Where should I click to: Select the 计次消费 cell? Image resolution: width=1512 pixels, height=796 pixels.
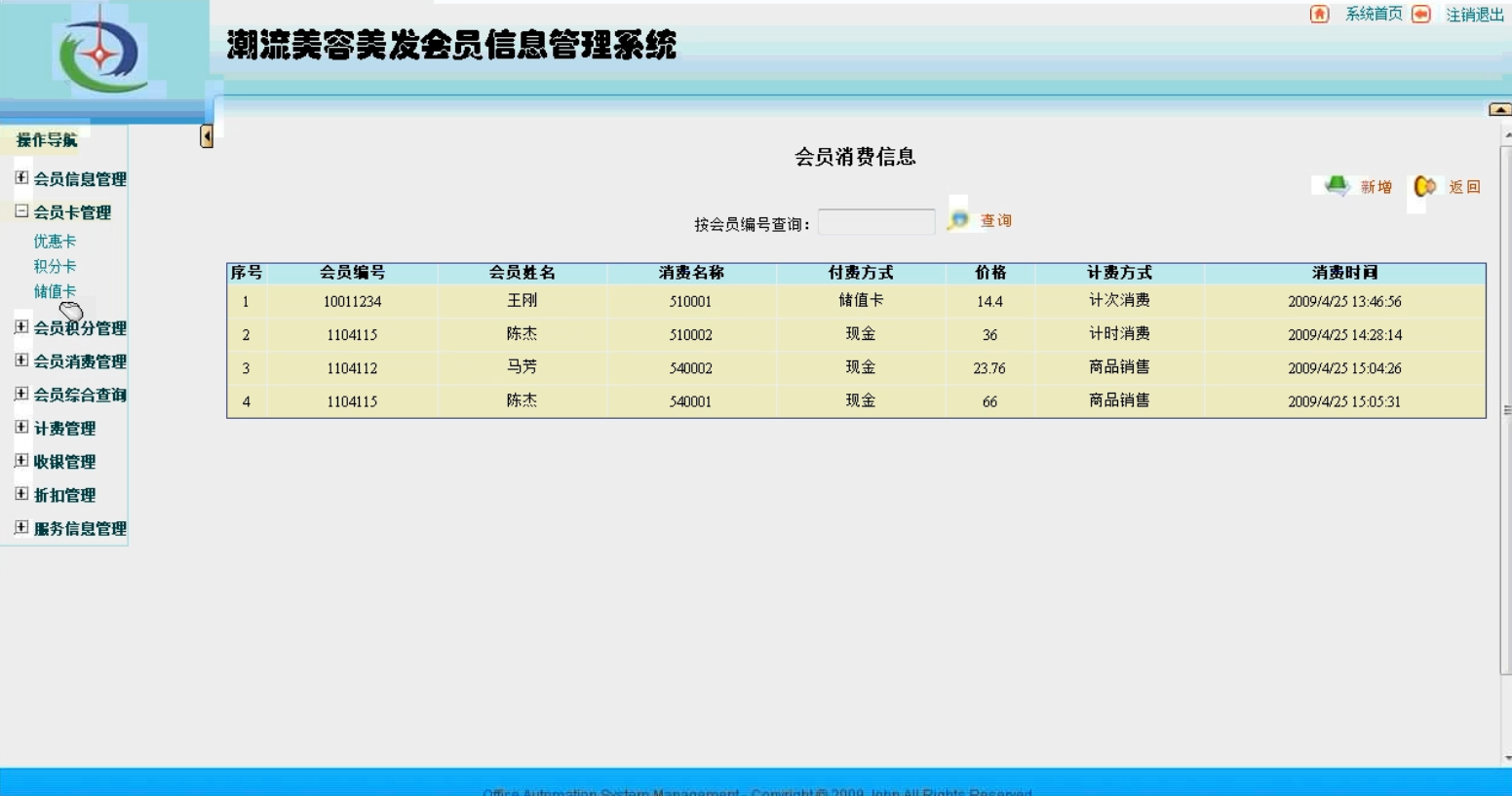point(1119,301)
